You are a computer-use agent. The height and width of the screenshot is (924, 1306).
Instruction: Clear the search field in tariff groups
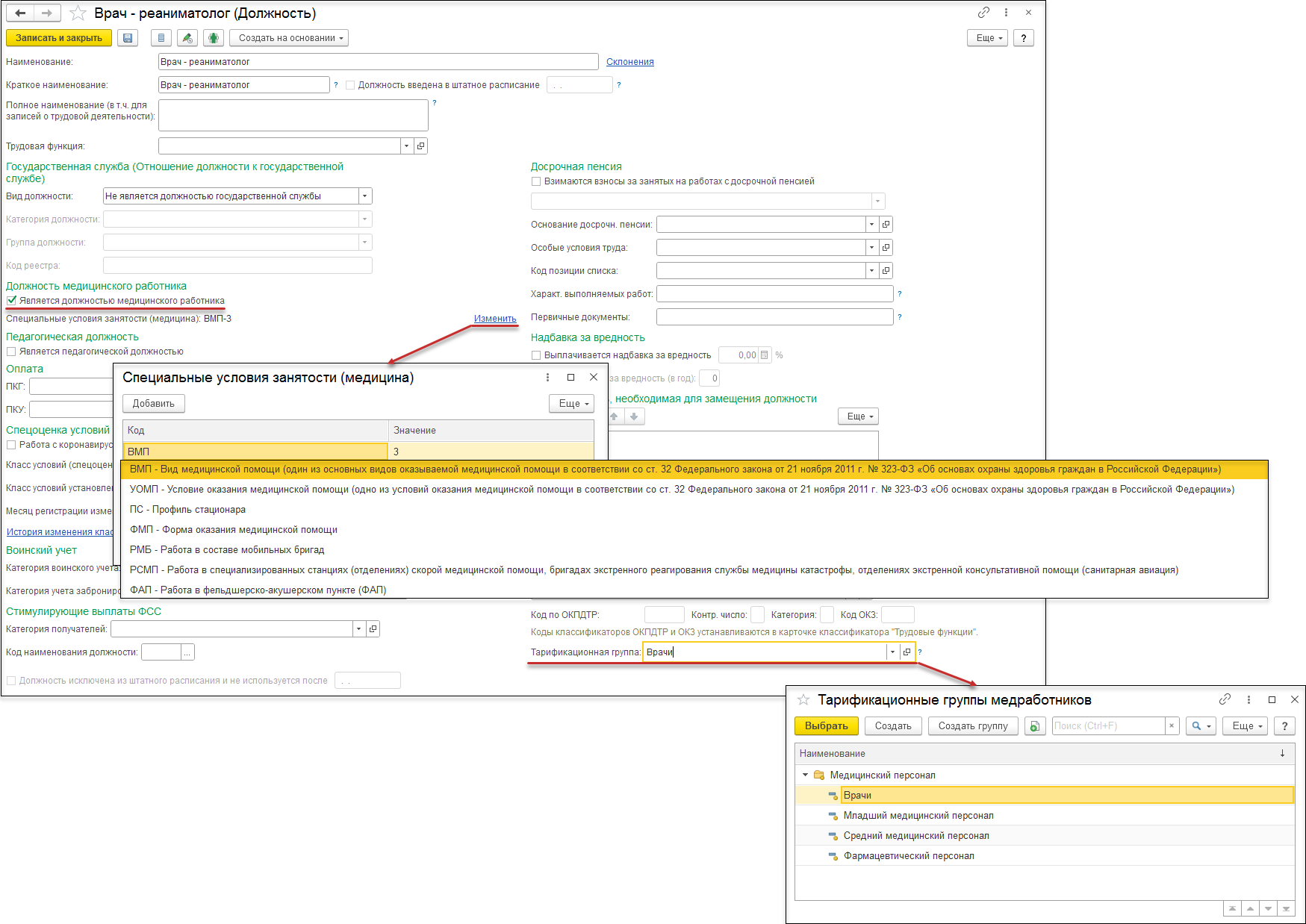pos(1172,726)
